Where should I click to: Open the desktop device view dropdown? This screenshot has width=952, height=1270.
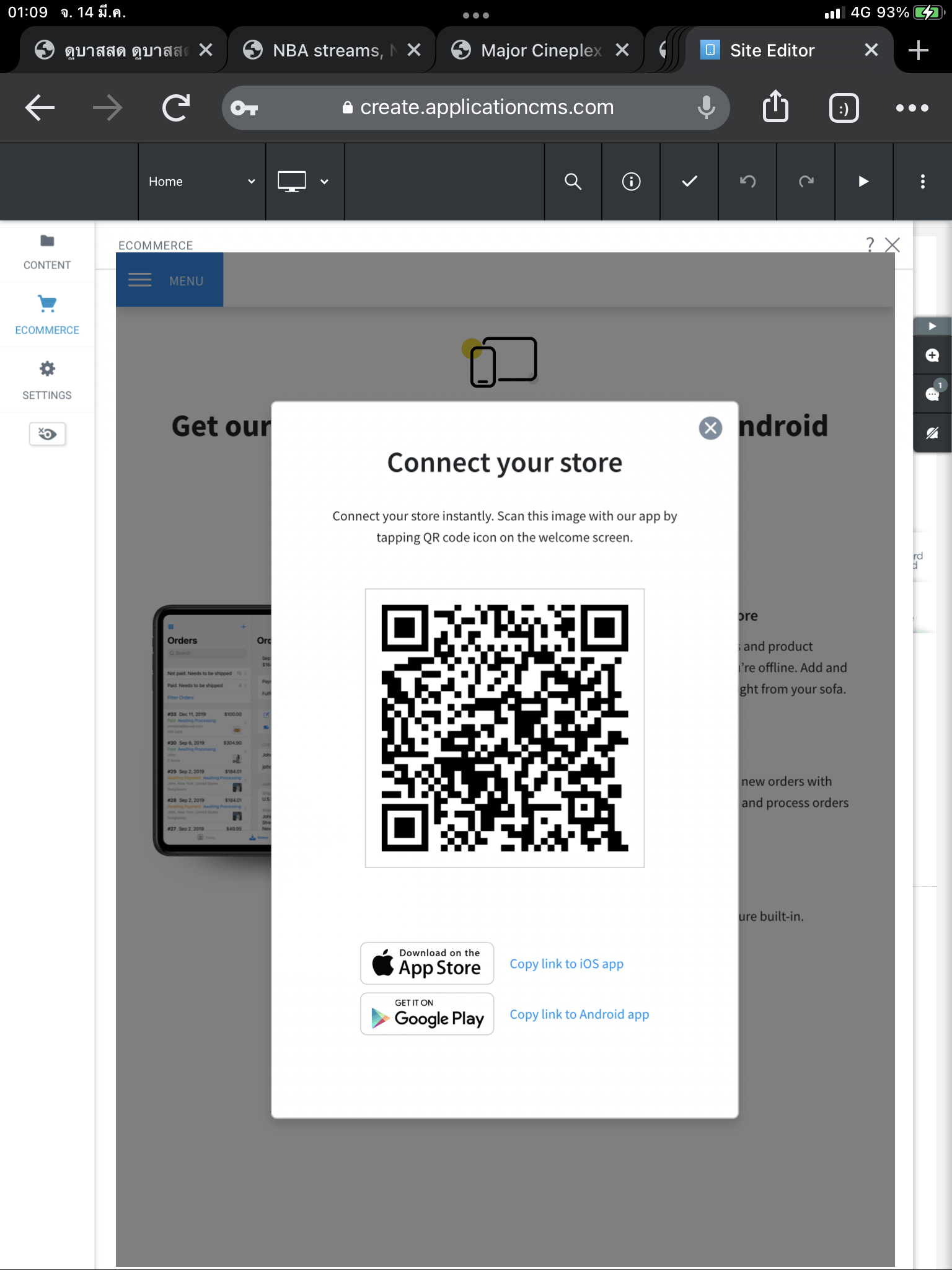coord(305,182)
